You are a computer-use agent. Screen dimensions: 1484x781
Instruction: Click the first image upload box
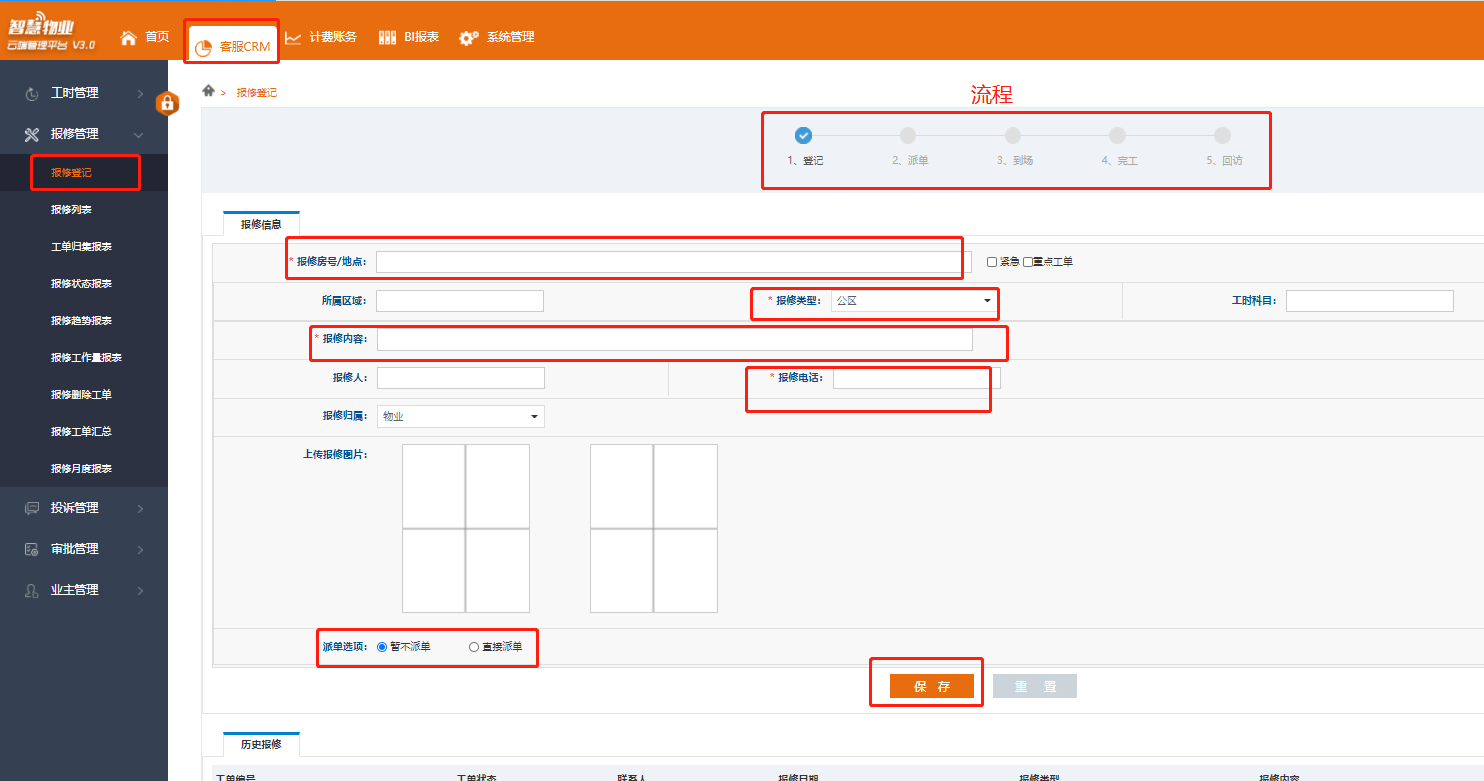[x=466, y=528]
